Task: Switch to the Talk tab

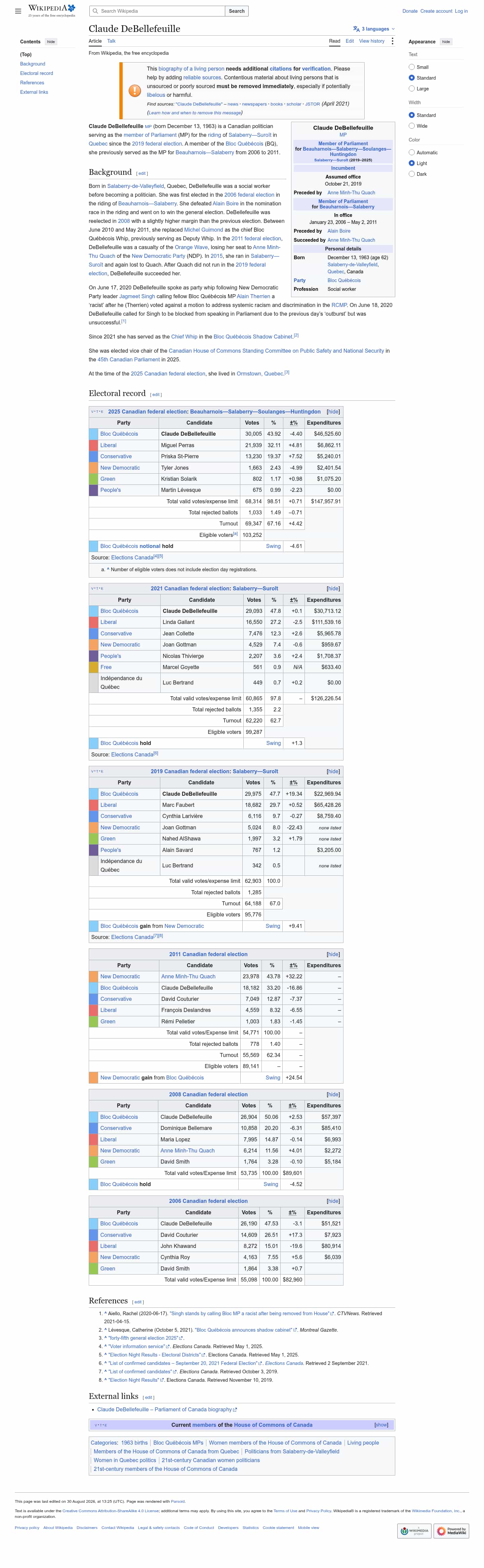Action: (x=111, y=41)
